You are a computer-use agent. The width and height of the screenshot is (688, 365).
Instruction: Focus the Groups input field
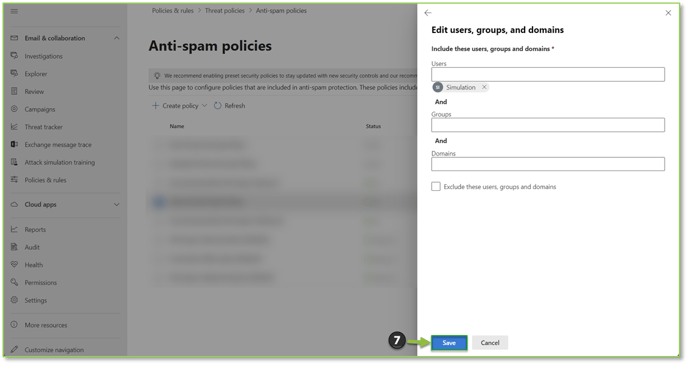(548, 125)
